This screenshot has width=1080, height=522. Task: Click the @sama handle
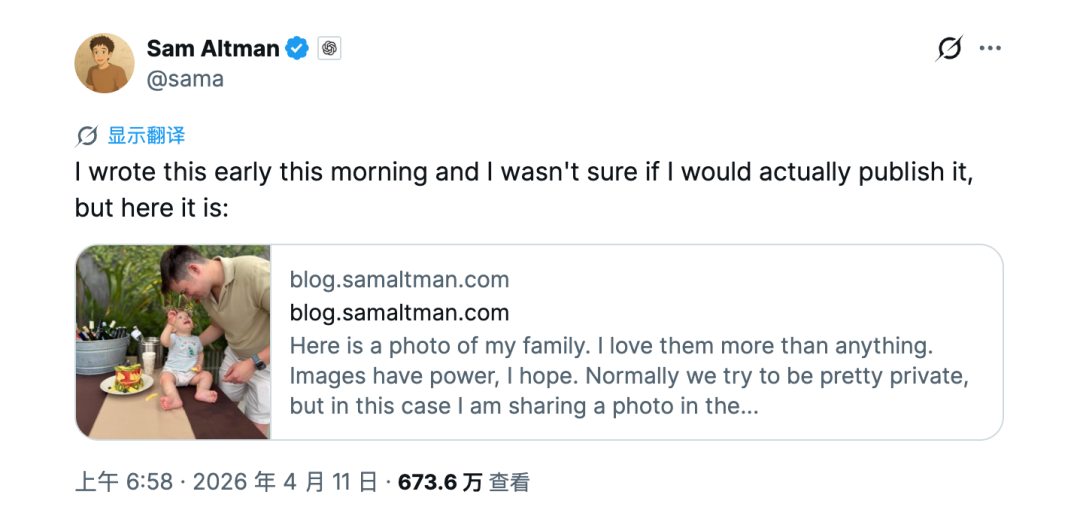185,80
